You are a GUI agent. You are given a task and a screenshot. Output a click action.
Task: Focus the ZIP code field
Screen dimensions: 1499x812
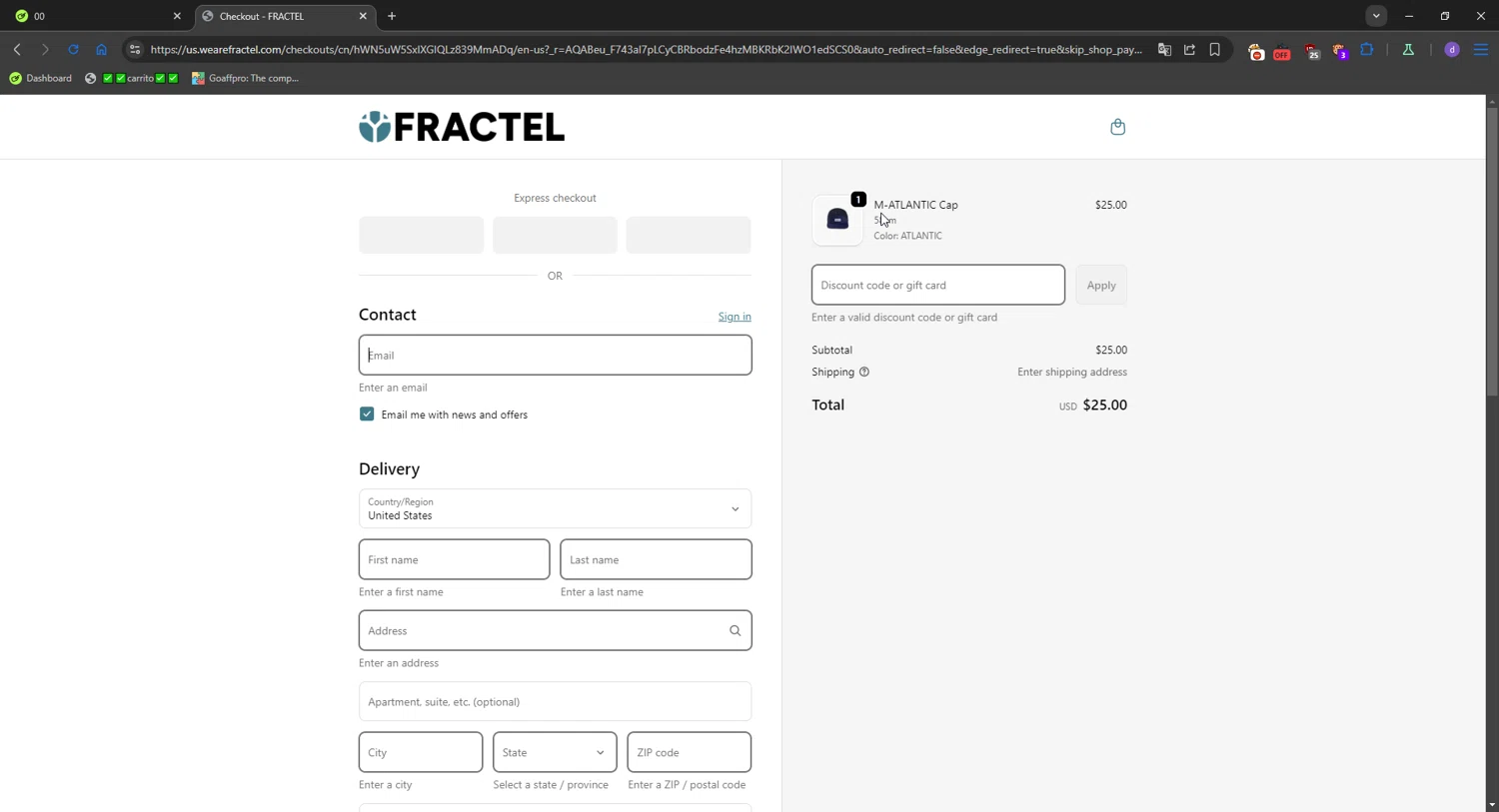pos(689,752)
